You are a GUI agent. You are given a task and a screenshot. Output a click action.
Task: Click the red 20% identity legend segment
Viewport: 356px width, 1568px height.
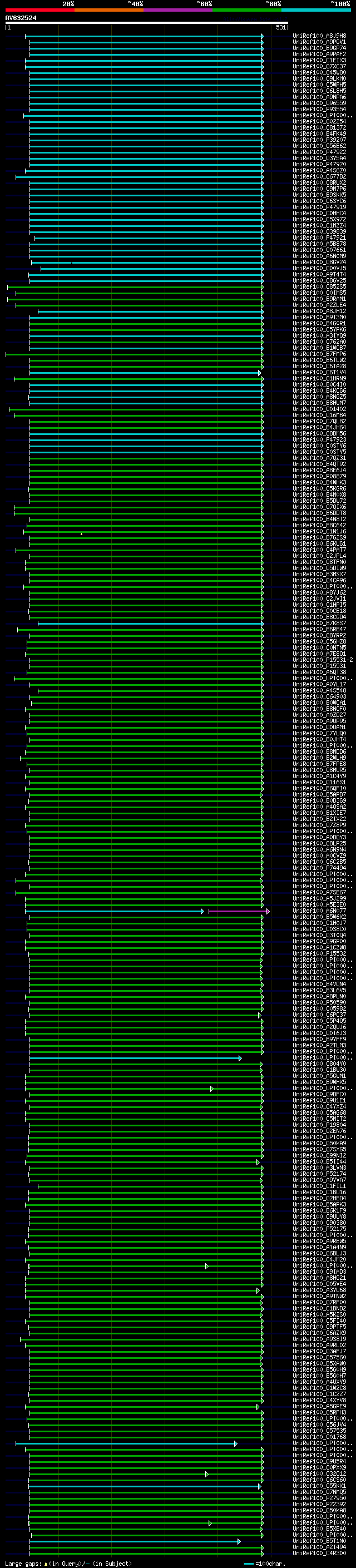point(39,10)
